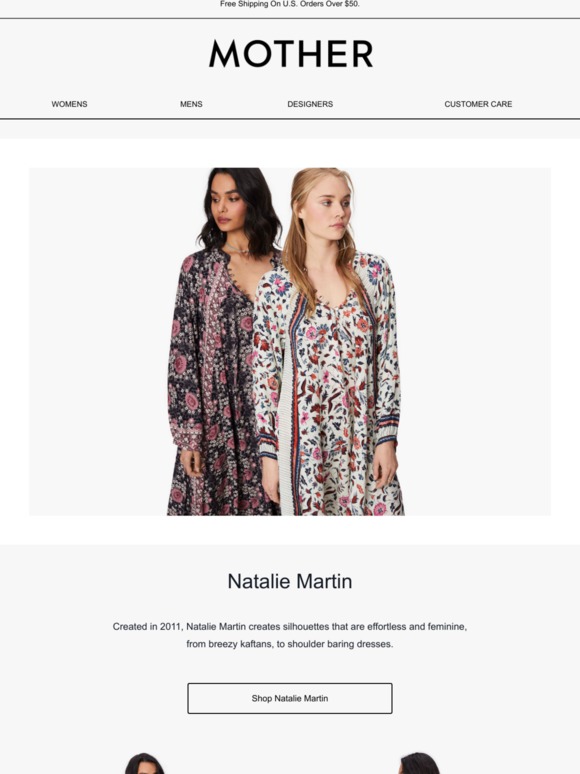Select the Natalie Martin heading

point(290,581)
